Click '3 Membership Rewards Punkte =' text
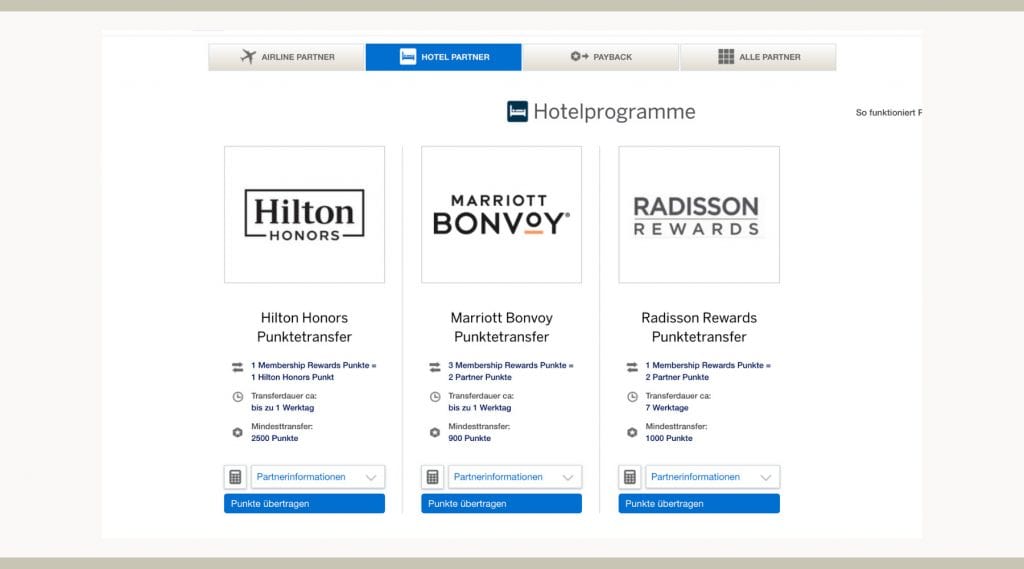This screenshot has width=1024, height=569. [511, 365]
